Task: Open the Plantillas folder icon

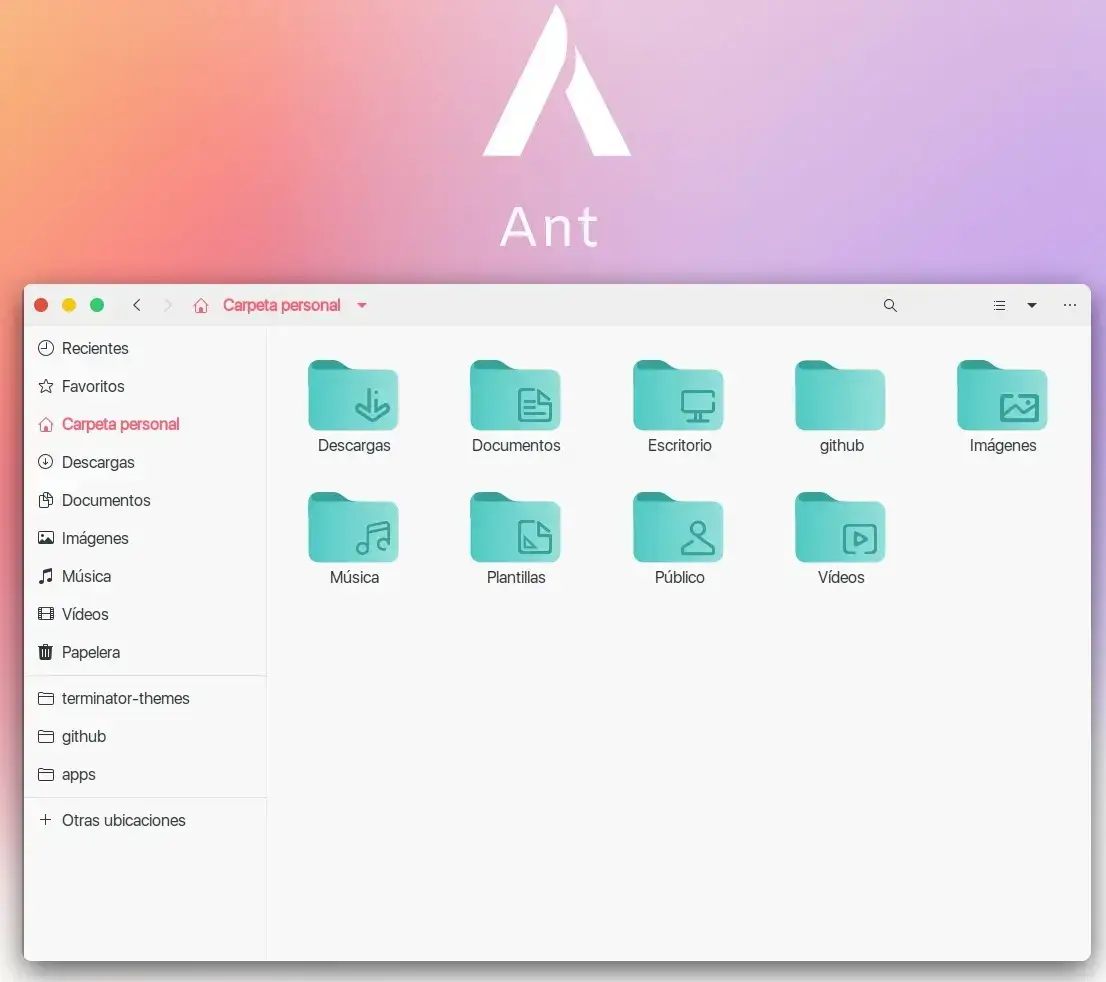Action: click(516, 527)
